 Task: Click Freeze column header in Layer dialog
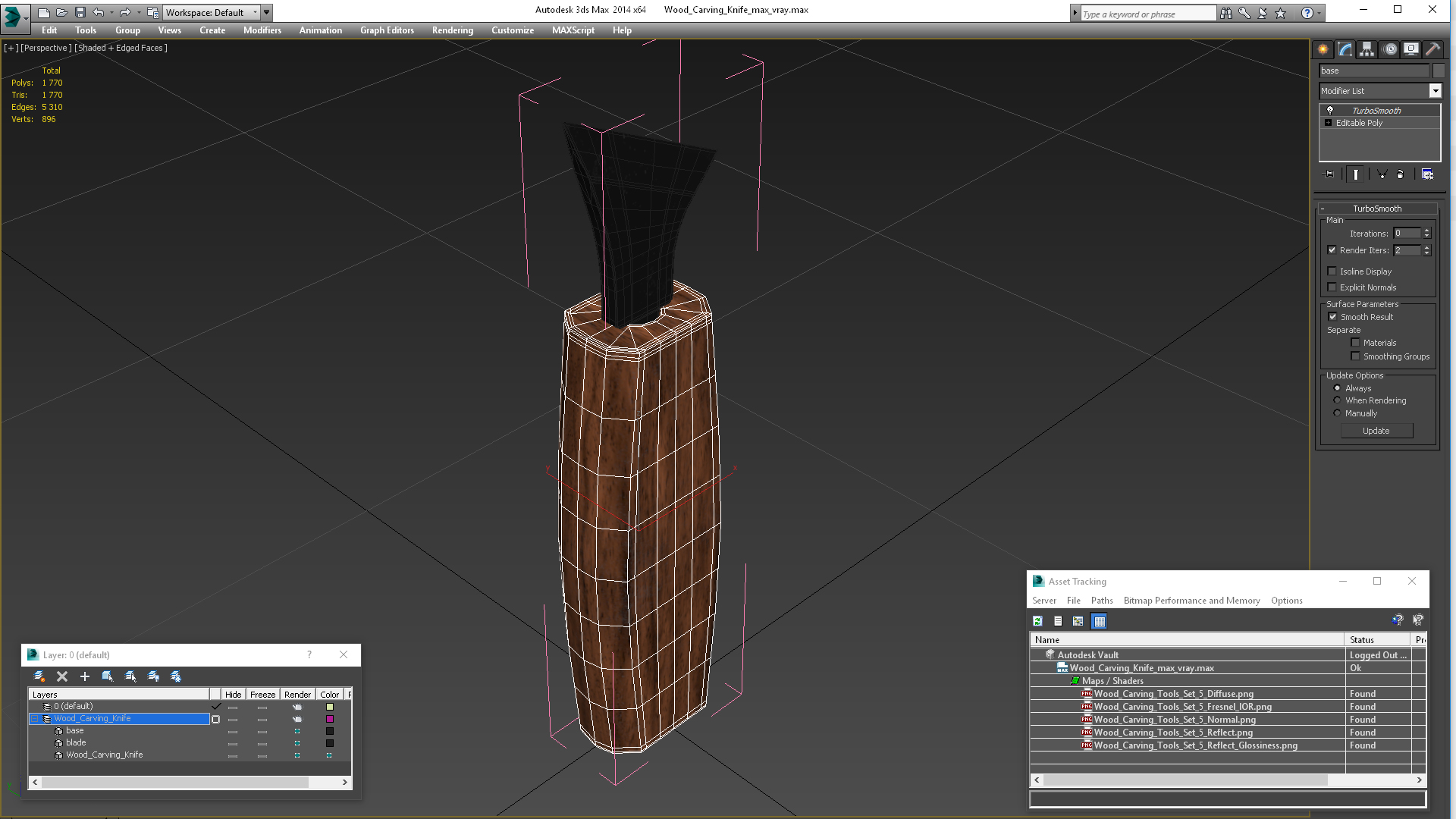[x=262, y=695]
